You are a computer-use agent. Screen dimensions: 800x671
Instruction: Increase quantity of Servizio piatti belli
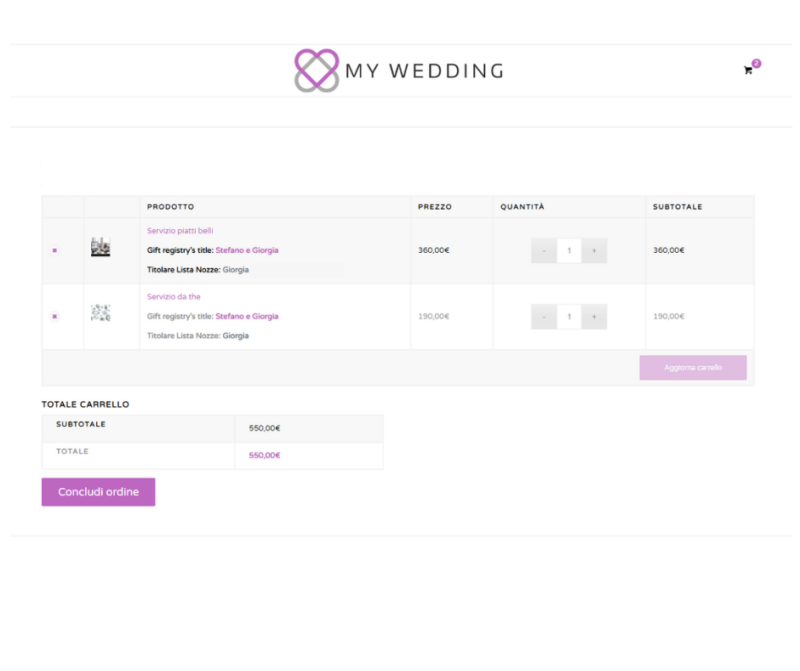pyautogui.click(x=594, y=250)
